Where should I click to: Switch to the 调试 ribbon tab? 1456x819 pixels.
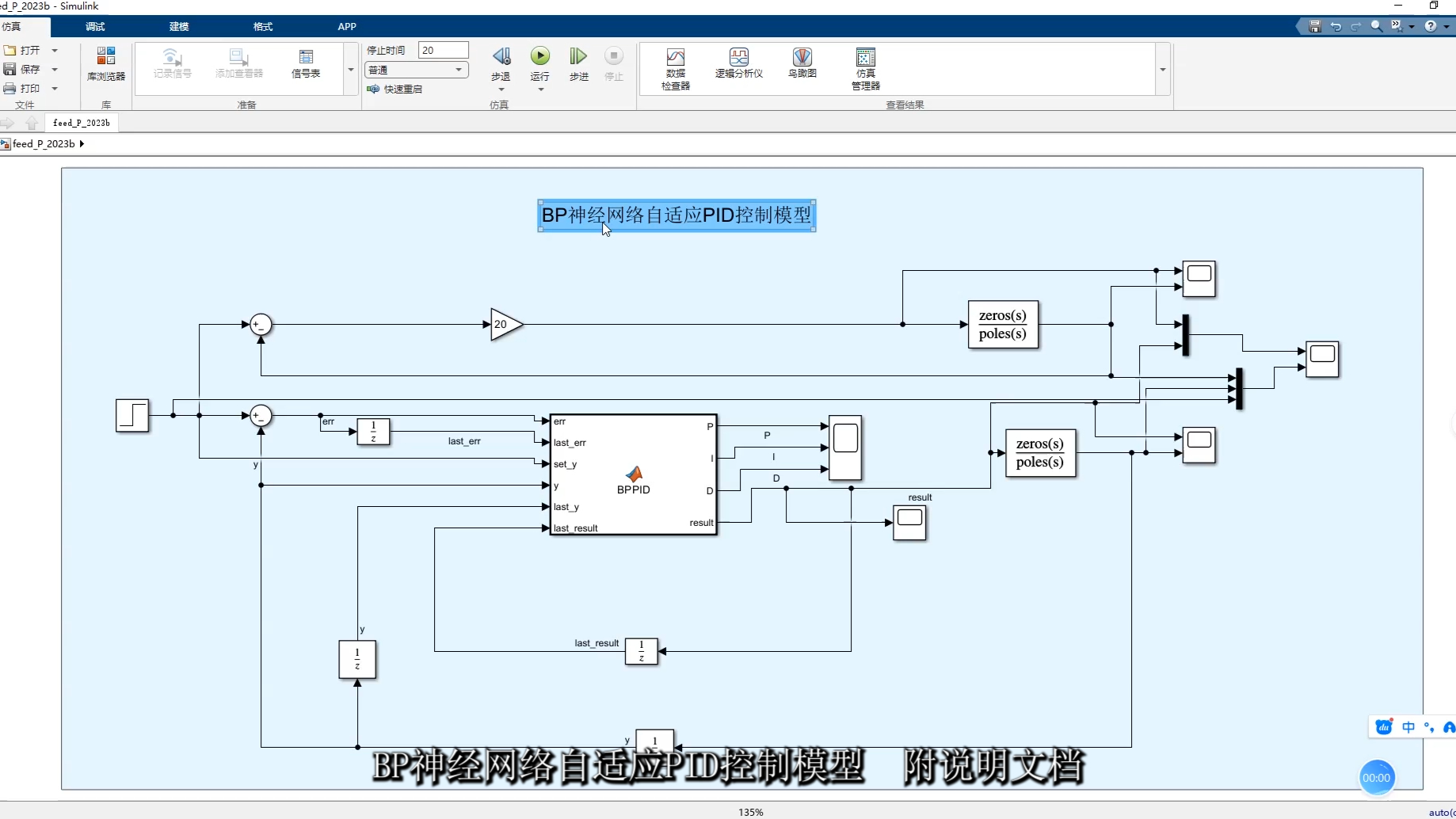point(95,26)
